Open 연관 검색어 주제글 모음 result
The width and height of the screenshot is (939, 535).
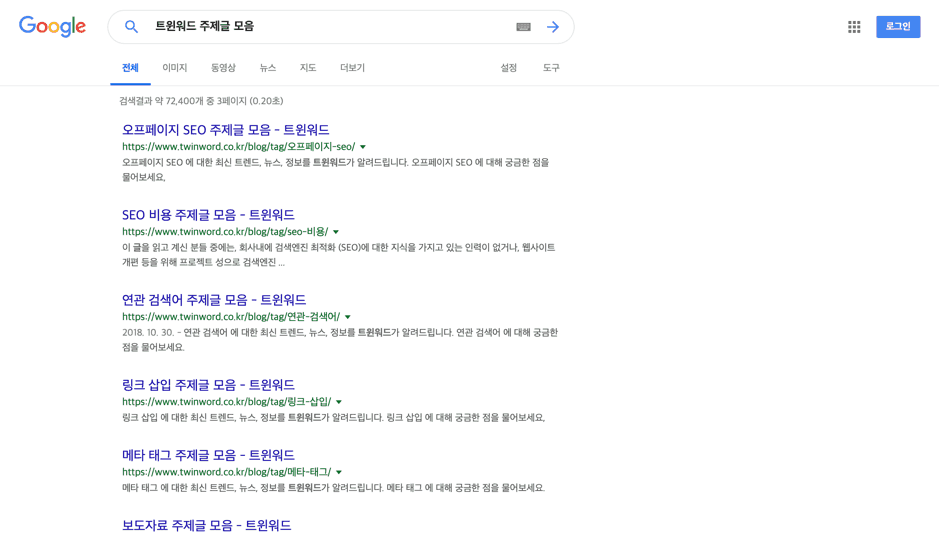(214, 300)
